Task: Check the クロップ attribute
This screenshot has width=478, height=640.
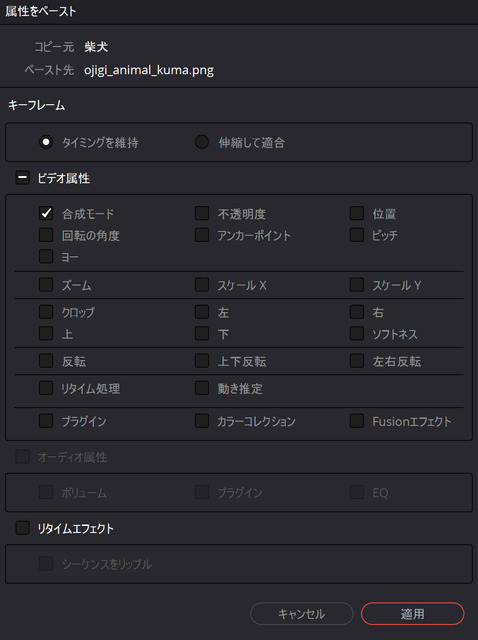Action: (46, 312)
